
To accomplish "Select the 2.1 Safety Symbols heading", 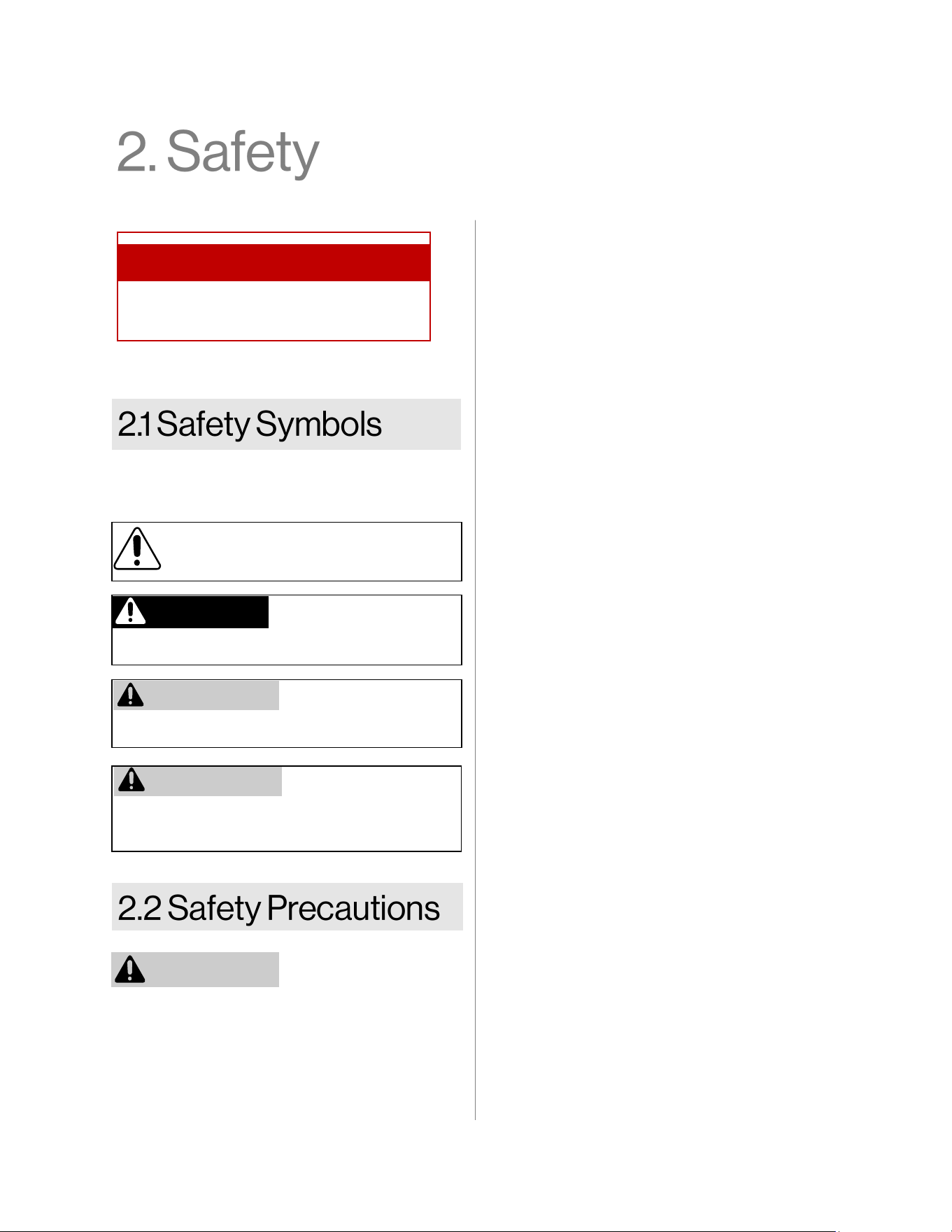I will pos(250,425).
